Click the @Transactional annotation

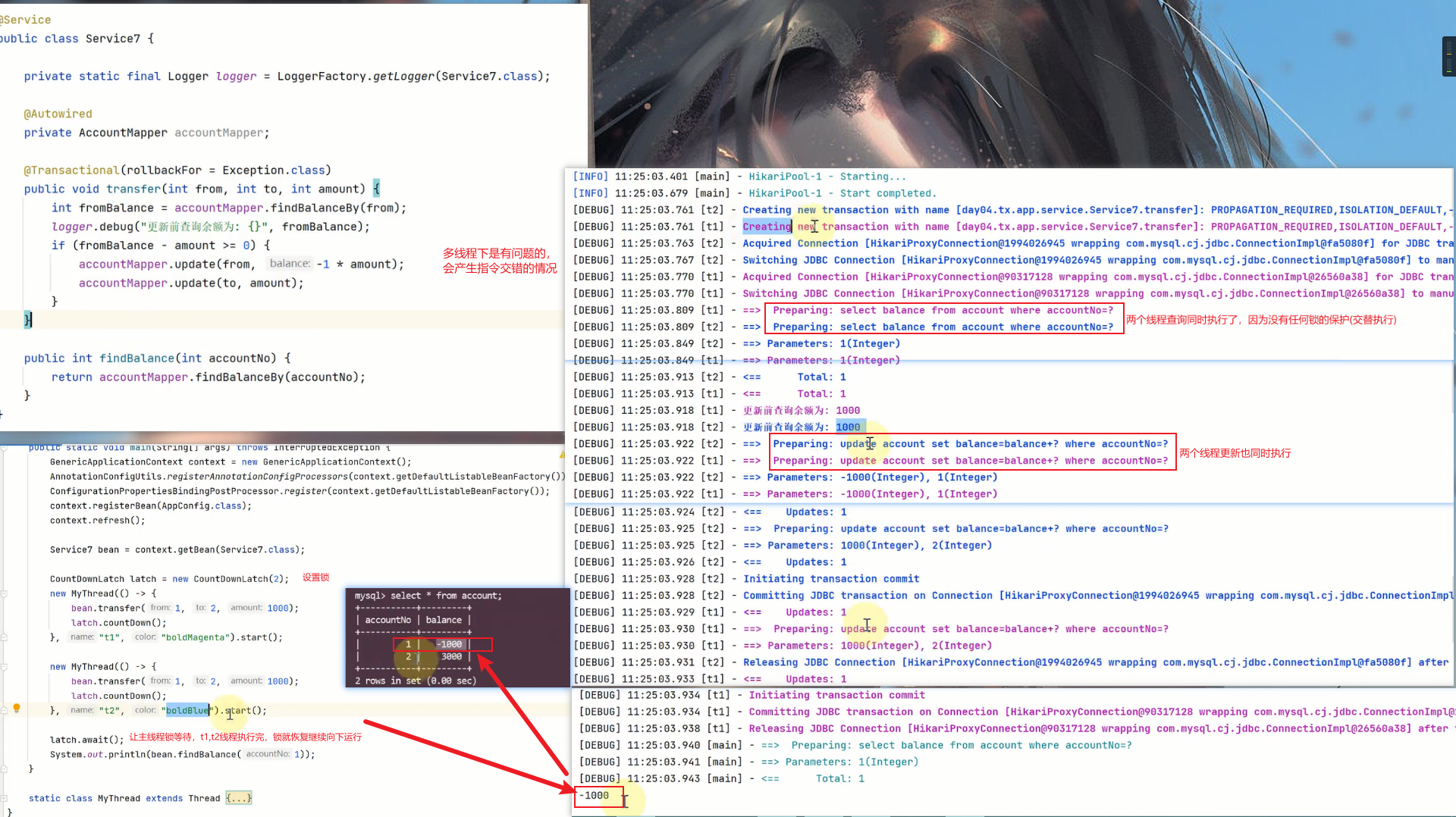(x=71, y=171)
